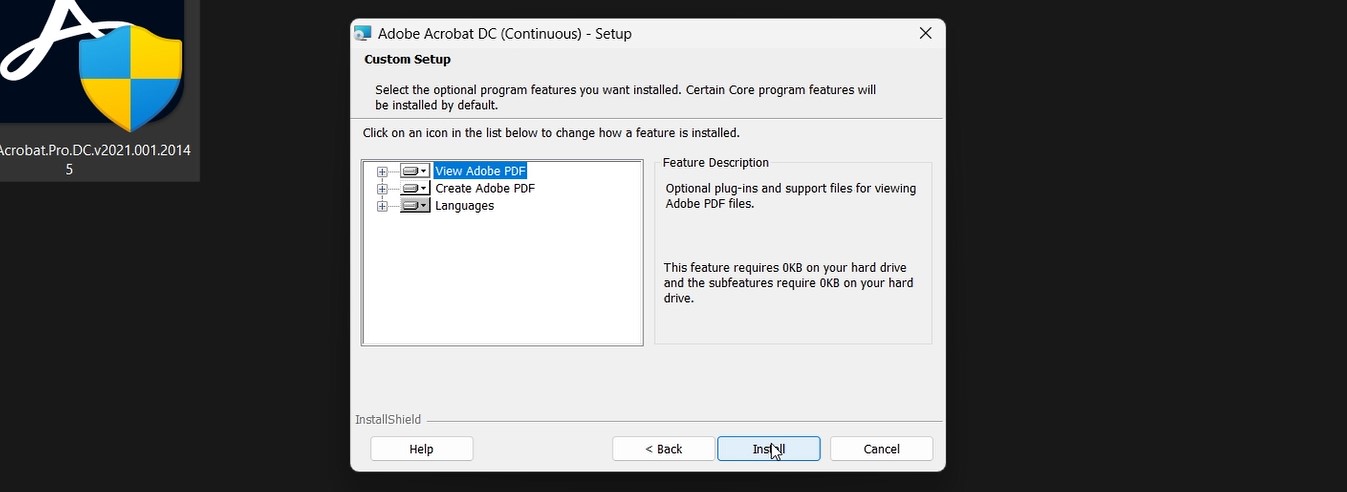The height and width of the screenshot is (492, 1347).
Task: Select the Create Adobe PDF feature label
Action: [485, 188]
